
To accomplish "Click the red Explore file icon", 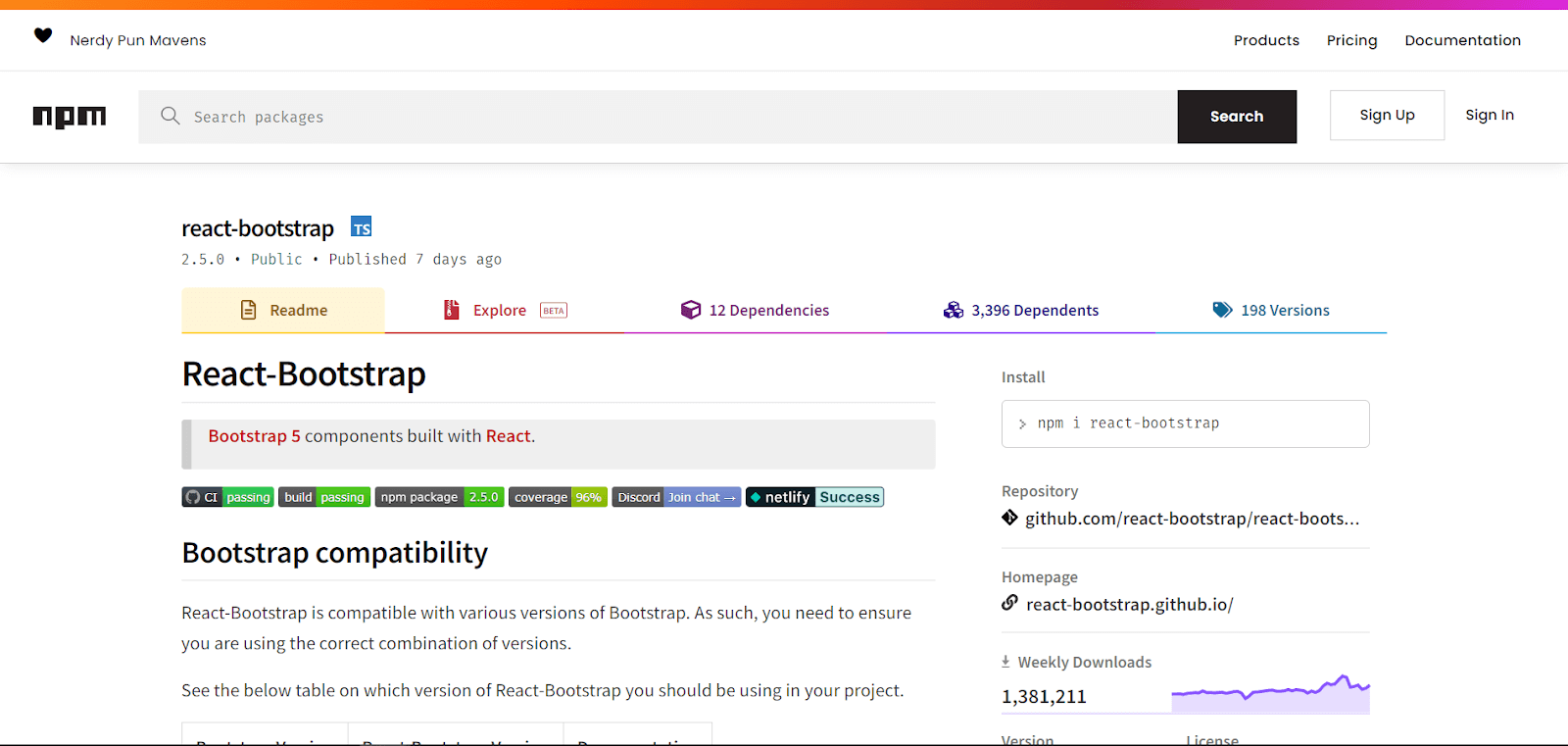I will 452,310.
